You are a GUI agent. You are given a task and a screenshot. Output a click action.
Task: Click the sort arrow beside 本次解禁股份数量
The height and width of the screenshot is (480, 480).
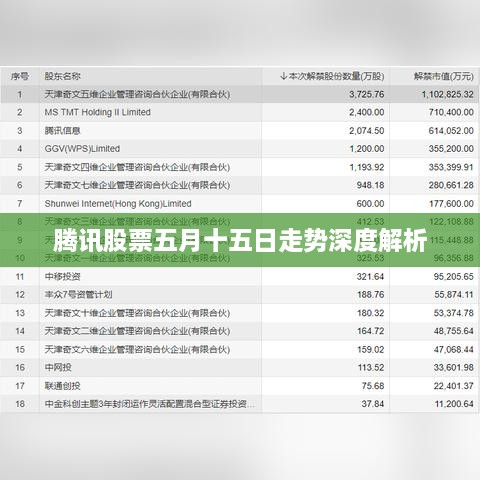coord(283,76)
